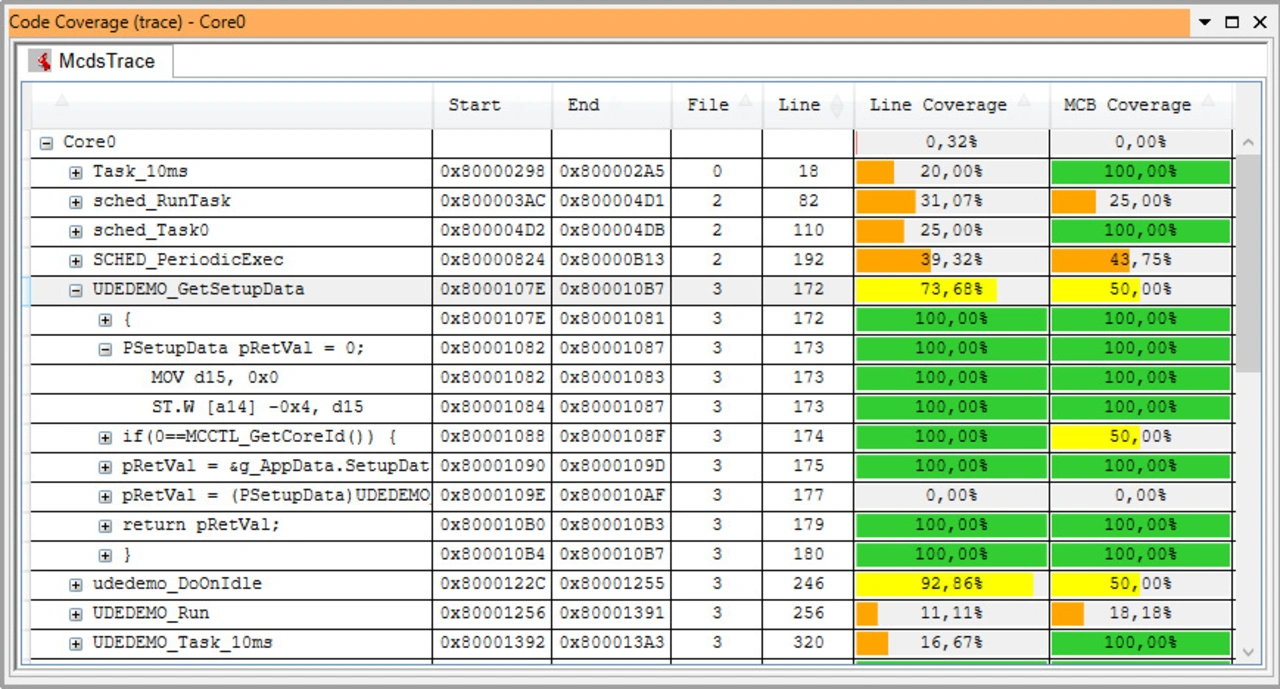Expand the sched_RunTask node
Image resolution: width=1280 pixels, height=689 pixels.
click(76, 202)
